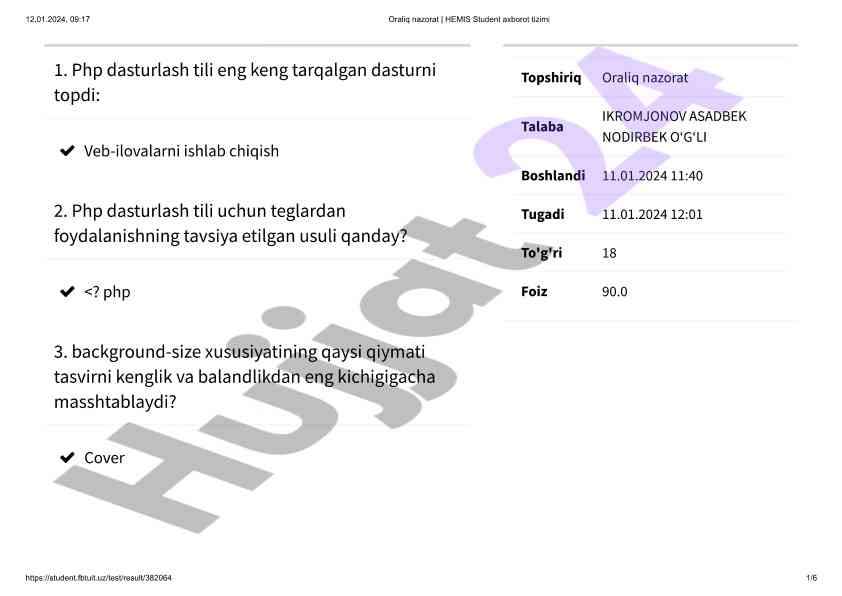This screenshot has height=596, width=842.
Task: Click page number 1/6 in footer
Action: 811,578
